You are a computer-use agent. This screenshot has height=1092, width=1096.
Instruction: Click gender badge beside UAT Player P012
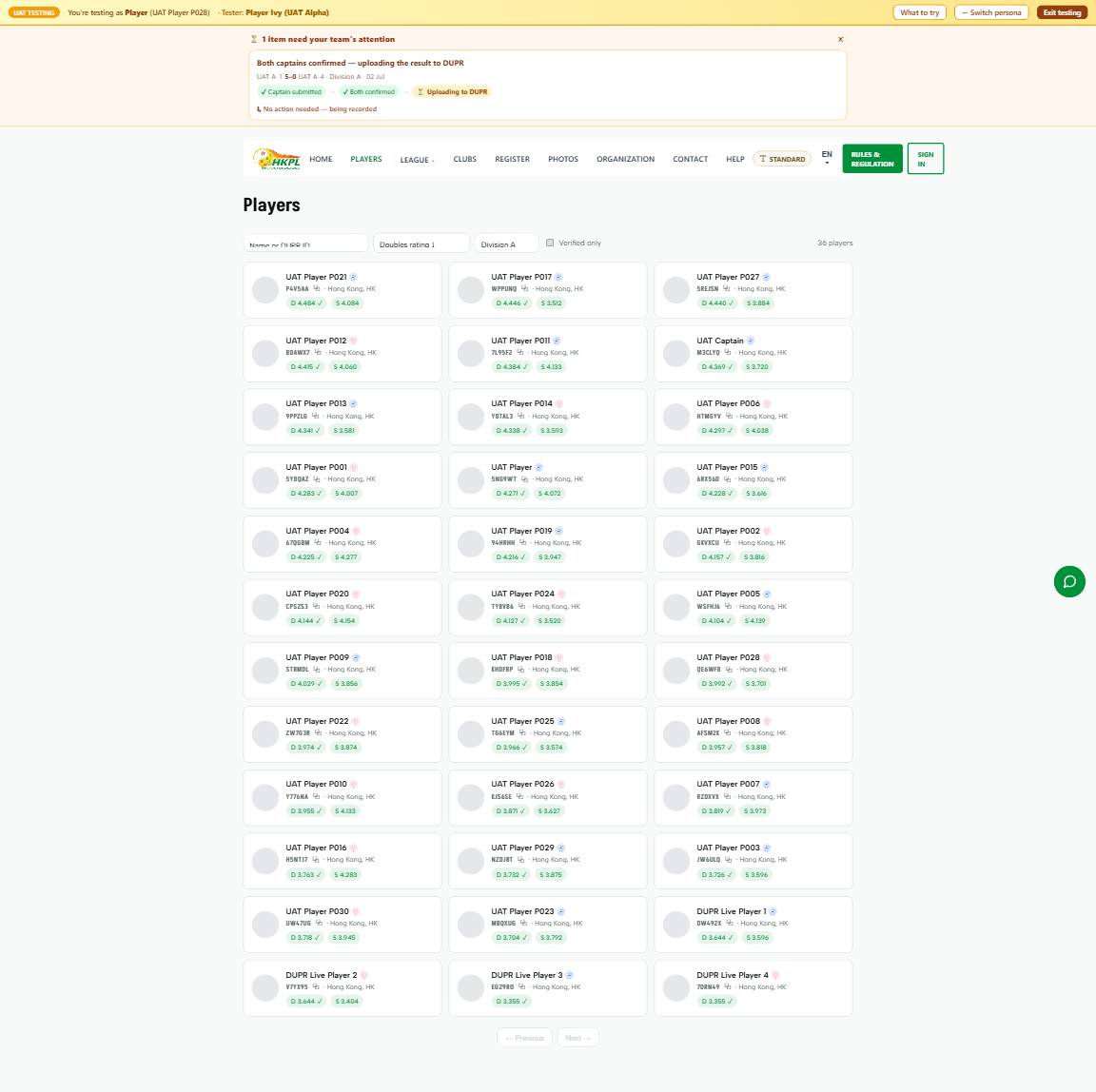tap(353, 341)
